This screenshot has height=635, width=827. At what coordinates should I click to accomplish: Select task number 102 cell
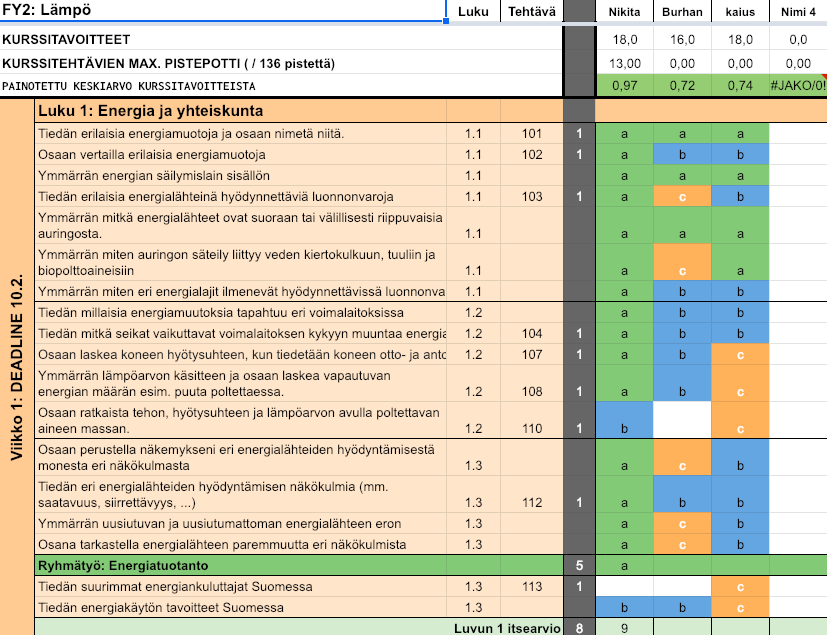[532, 155]
